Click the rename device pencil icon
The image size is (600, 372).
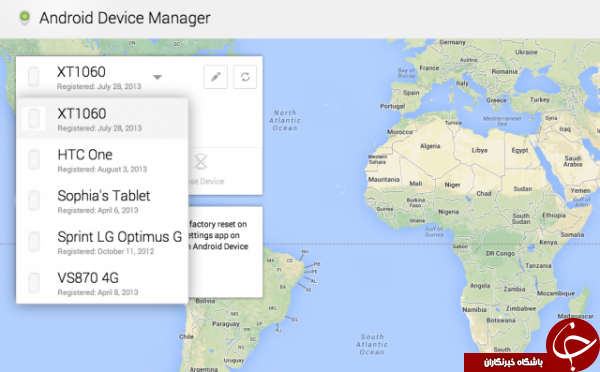[x=215, y=77]
